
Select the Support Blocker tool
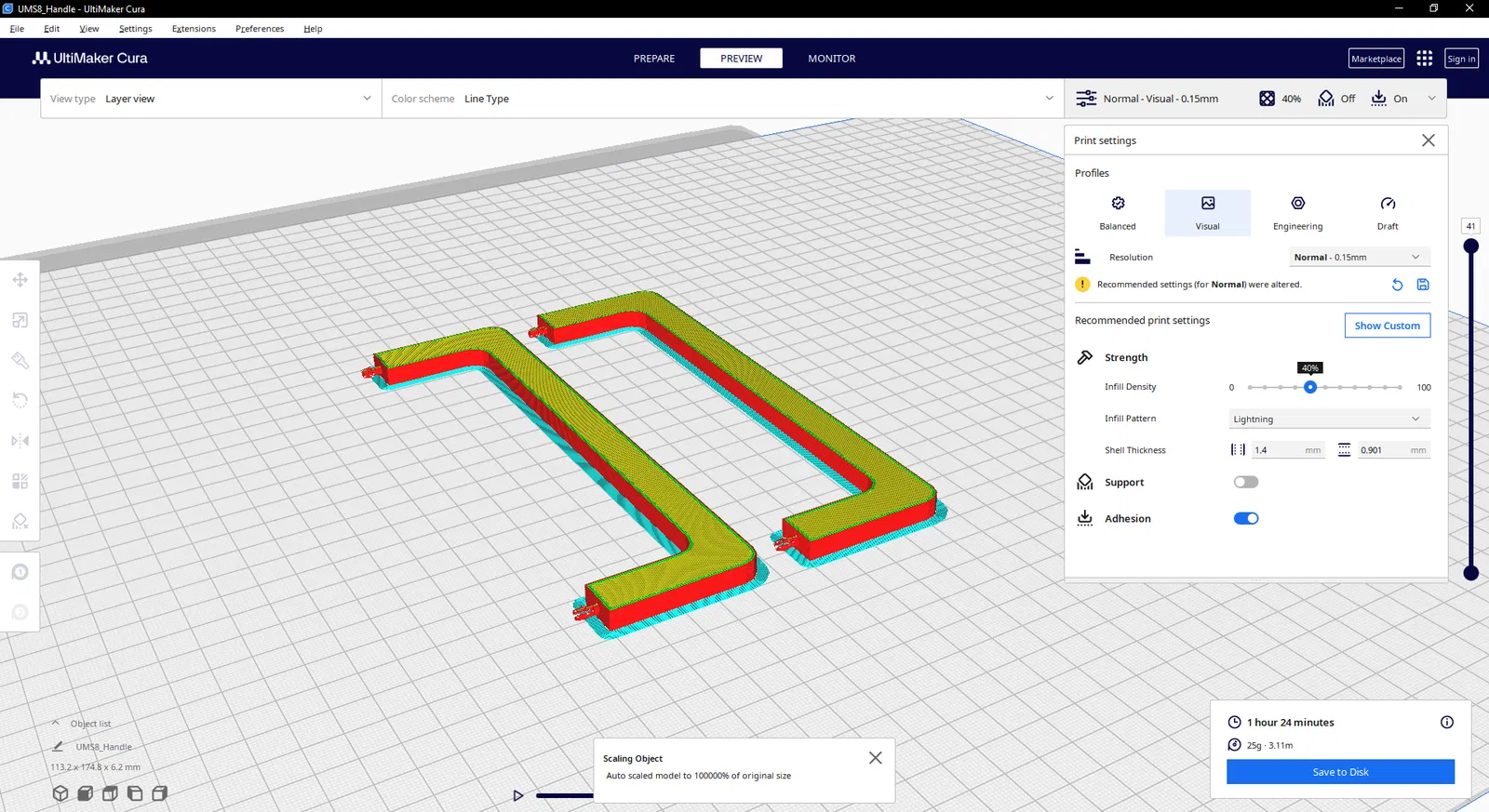(20, 522)
